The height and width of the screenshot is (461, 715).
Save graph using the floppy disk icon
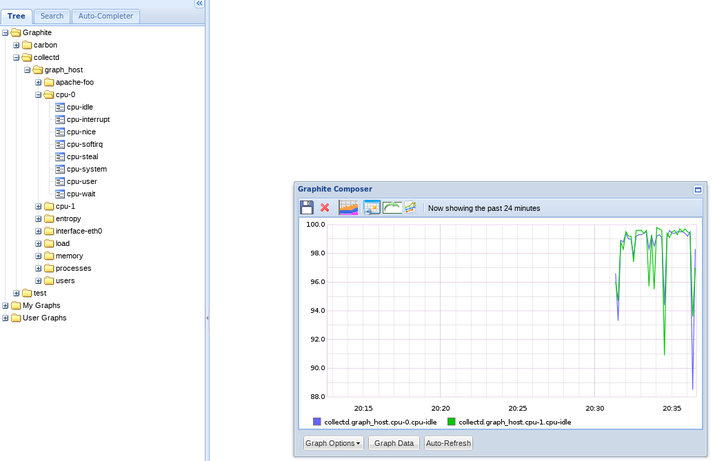[307, 207]
